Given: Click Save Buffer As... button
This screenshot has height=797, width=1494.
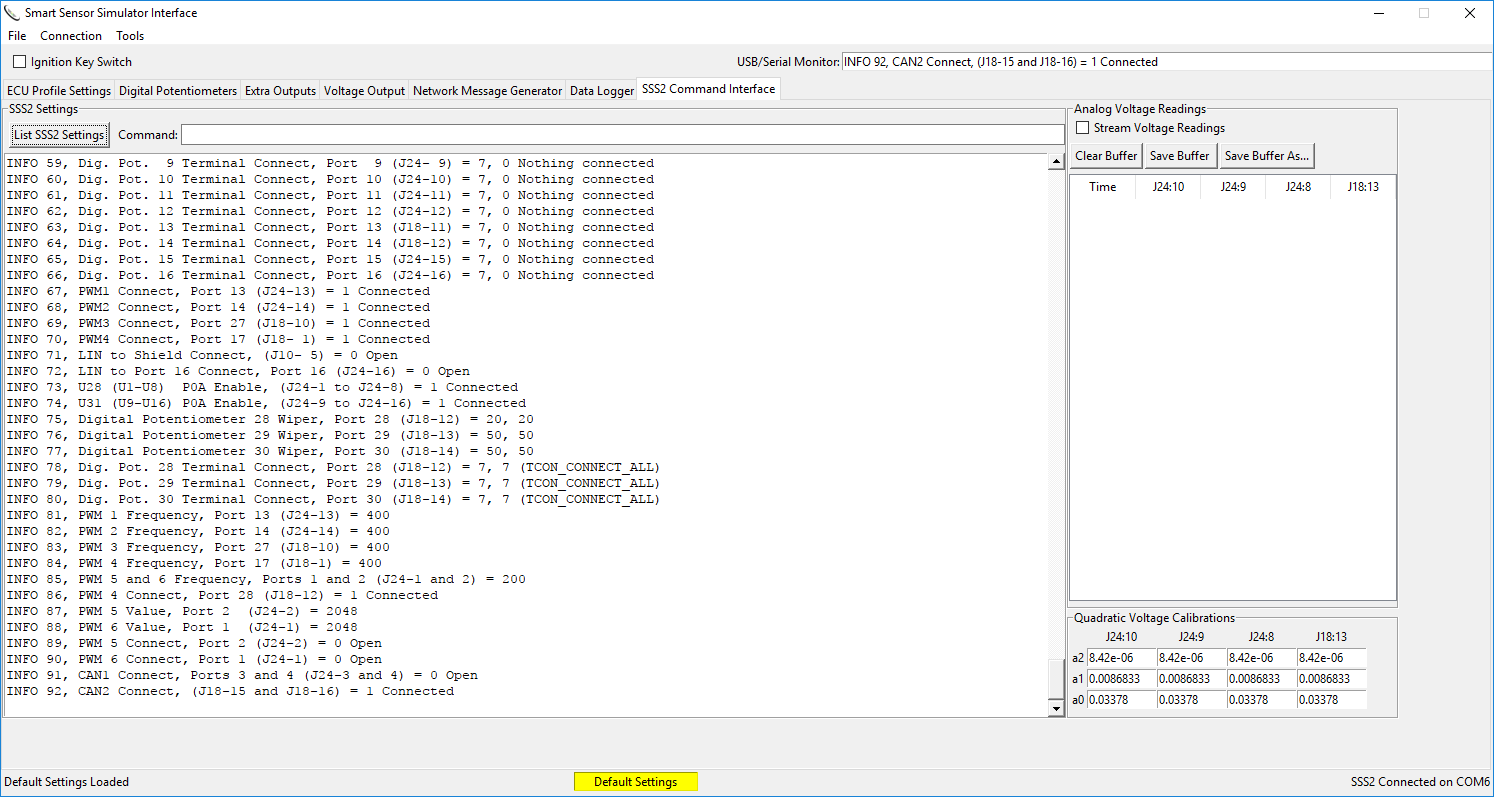Looking at the screenshot, I should tap(1267, 156).
